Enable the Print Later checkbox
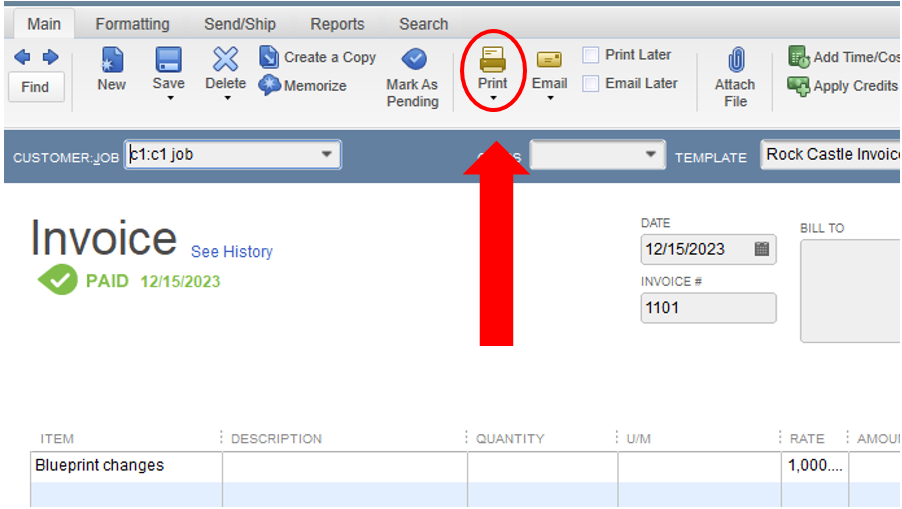 [591, 55]
